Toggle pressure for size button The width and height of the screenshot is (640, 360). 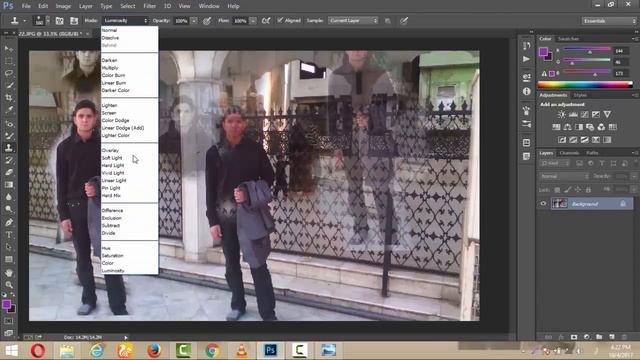tap(404, 20)
